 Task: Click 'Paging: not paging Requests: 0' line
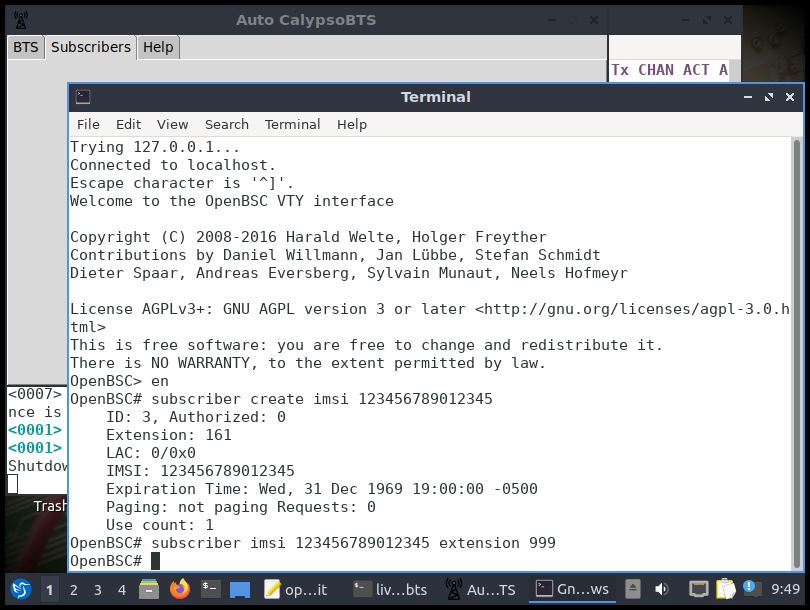click(241, 507)
